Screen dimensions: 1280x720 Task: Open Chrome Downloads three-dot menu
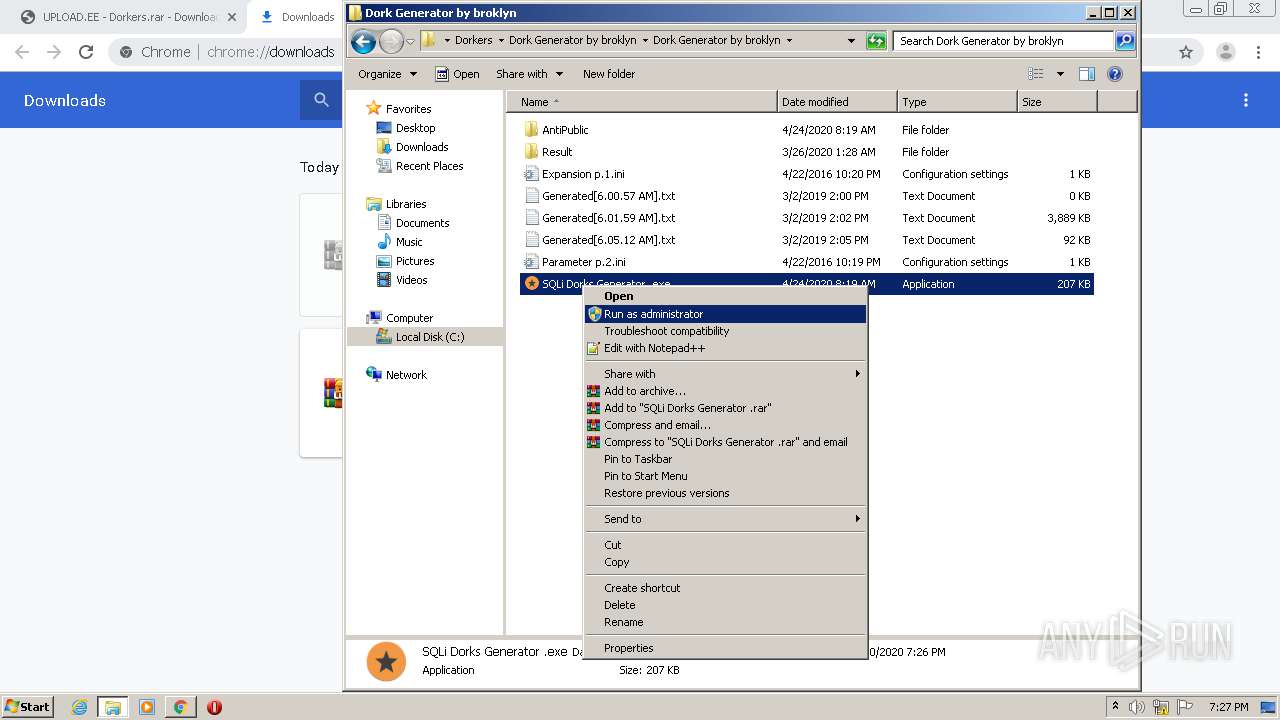1246,100
